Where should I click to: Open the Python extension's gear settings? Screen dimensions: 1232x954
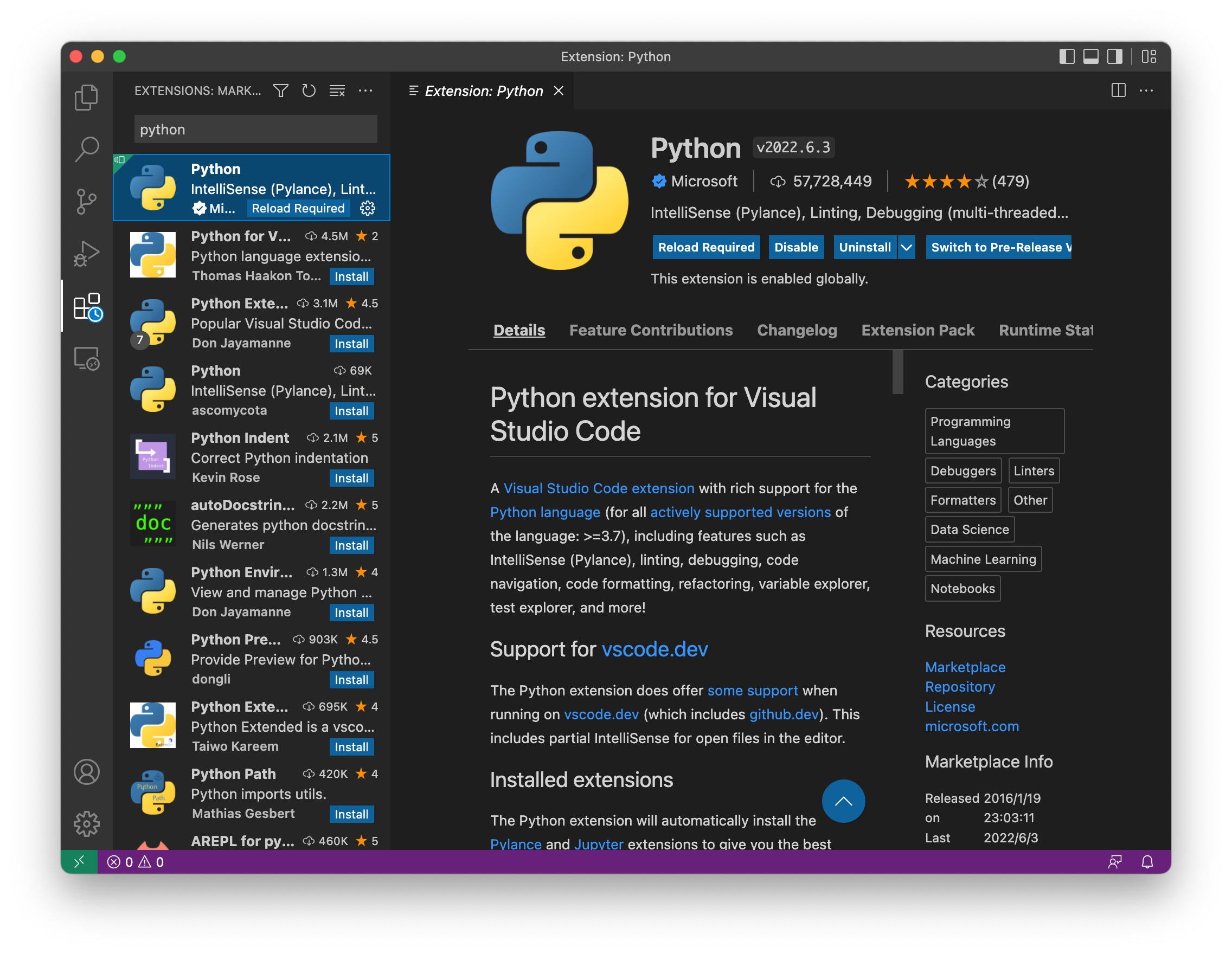point(368,208)
